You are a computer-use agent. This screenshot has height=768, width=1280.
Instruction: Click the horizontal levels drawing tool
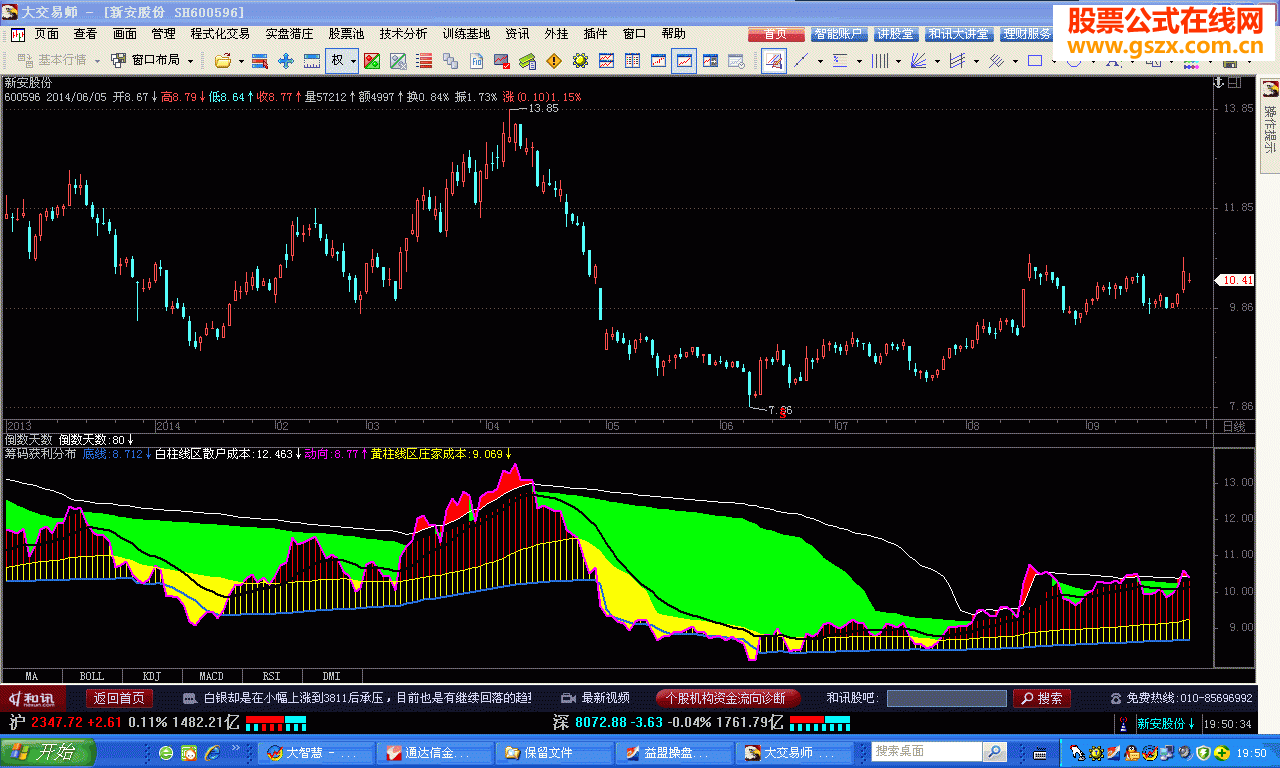(841, 60)
